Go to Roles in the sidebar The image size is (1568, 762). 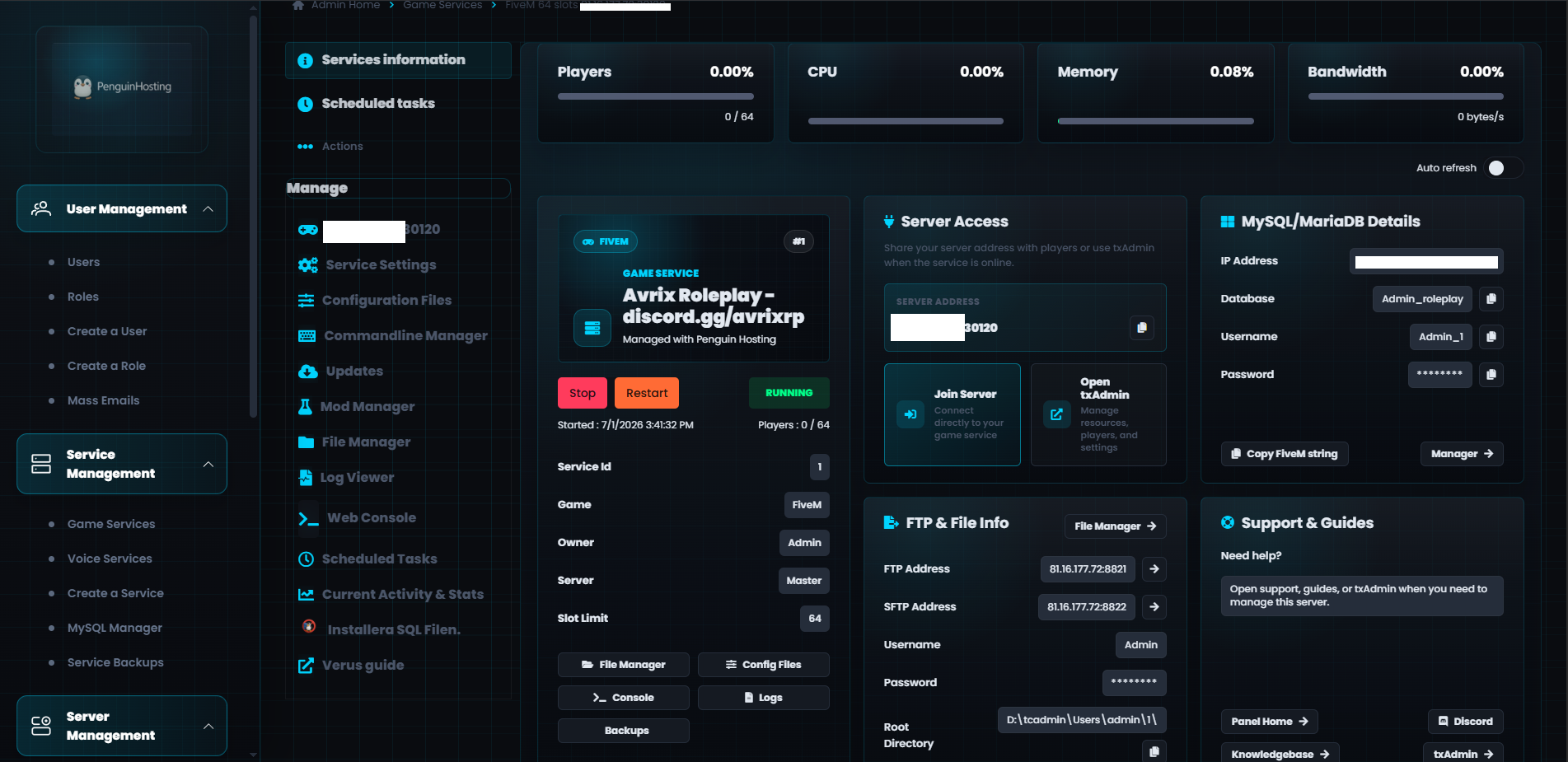tap(83, 297)
